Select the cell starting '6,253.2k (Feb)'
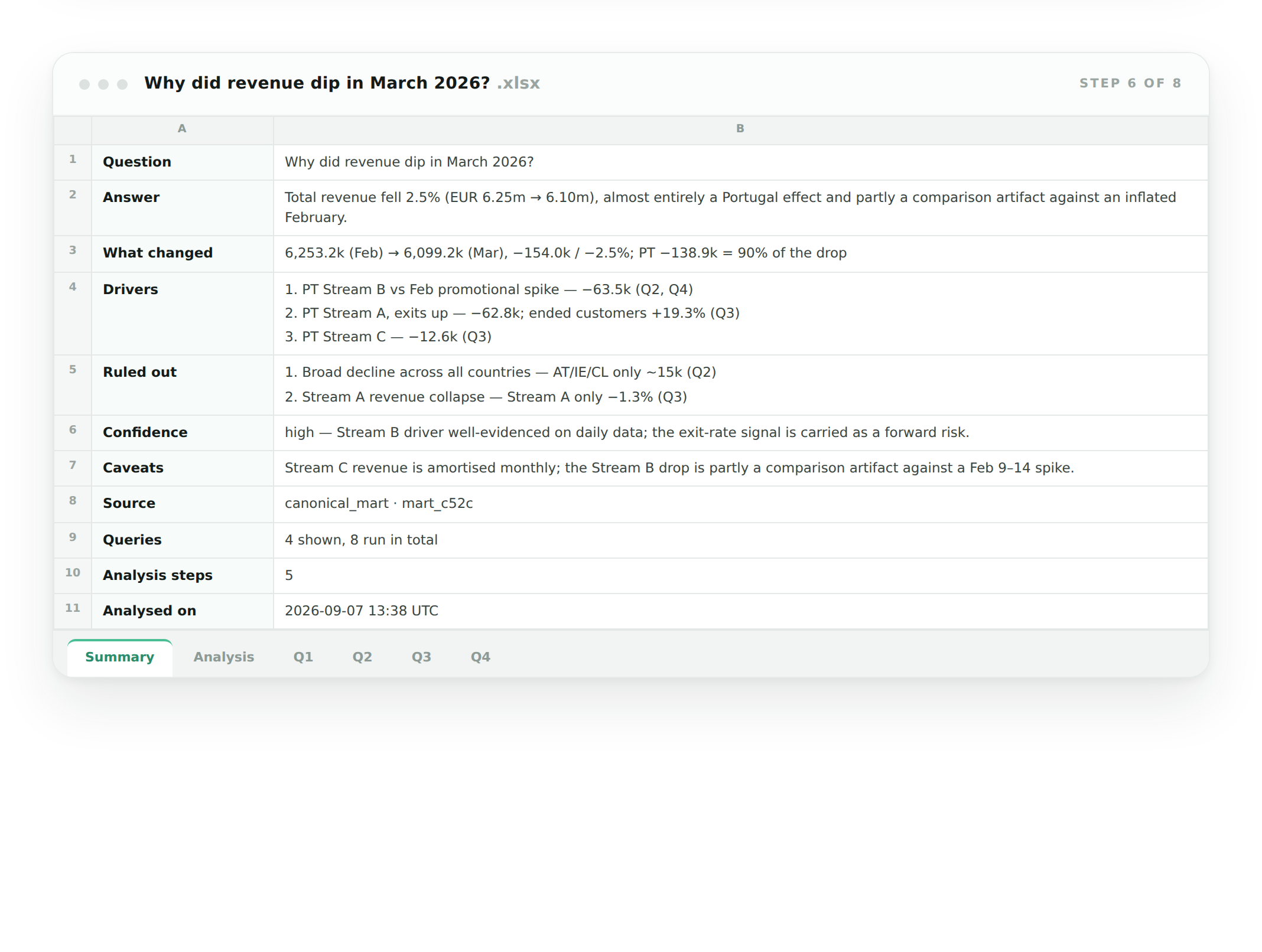 pyautogui.click(x=740, y=254)
